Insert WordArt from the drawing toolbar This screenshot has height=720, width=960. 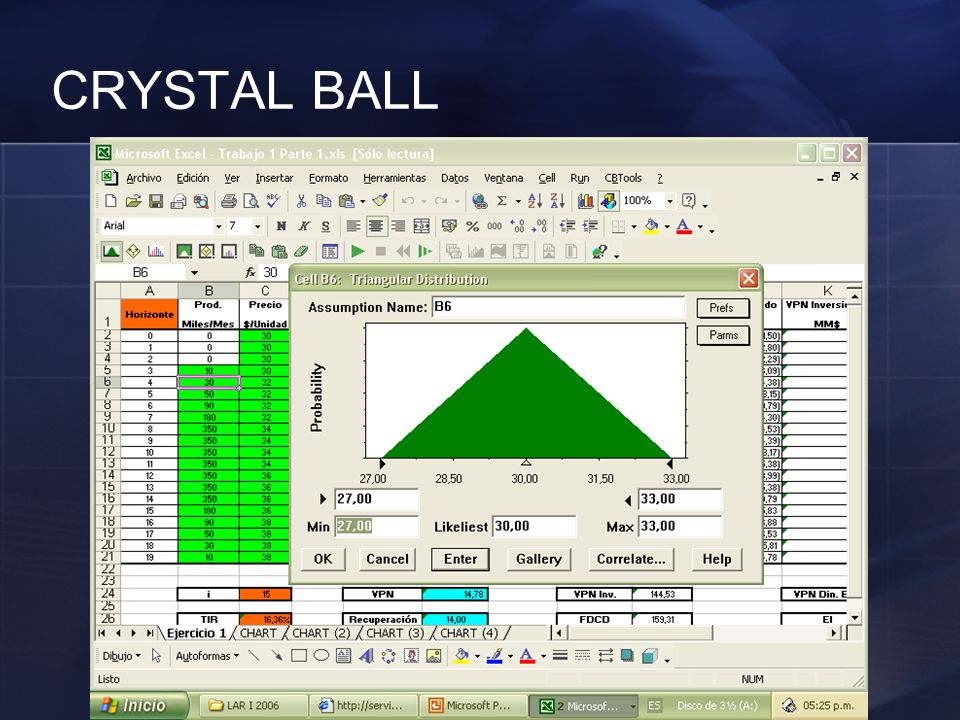click(x=366, y=656)
